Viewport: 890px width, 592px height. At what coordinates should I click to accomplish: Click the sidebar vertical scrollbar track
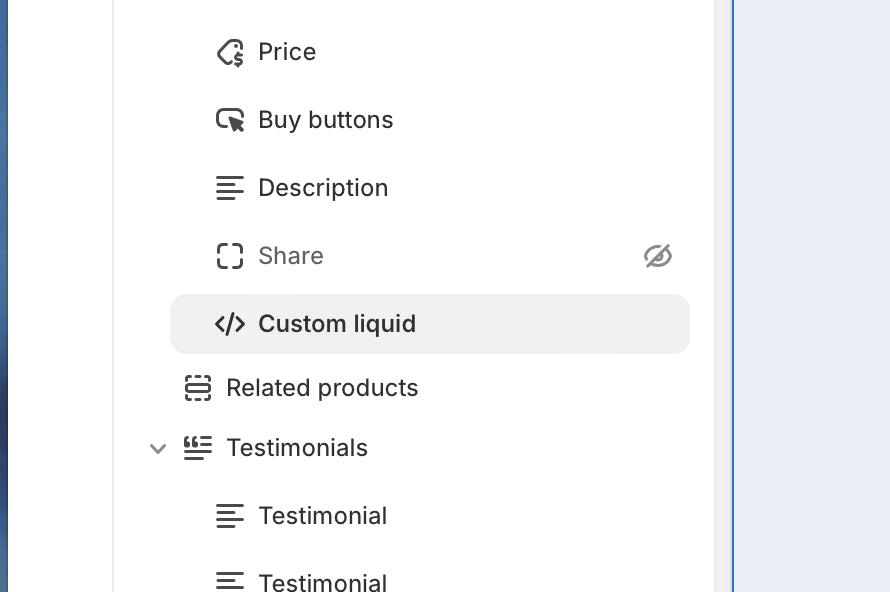coord(723,296)
